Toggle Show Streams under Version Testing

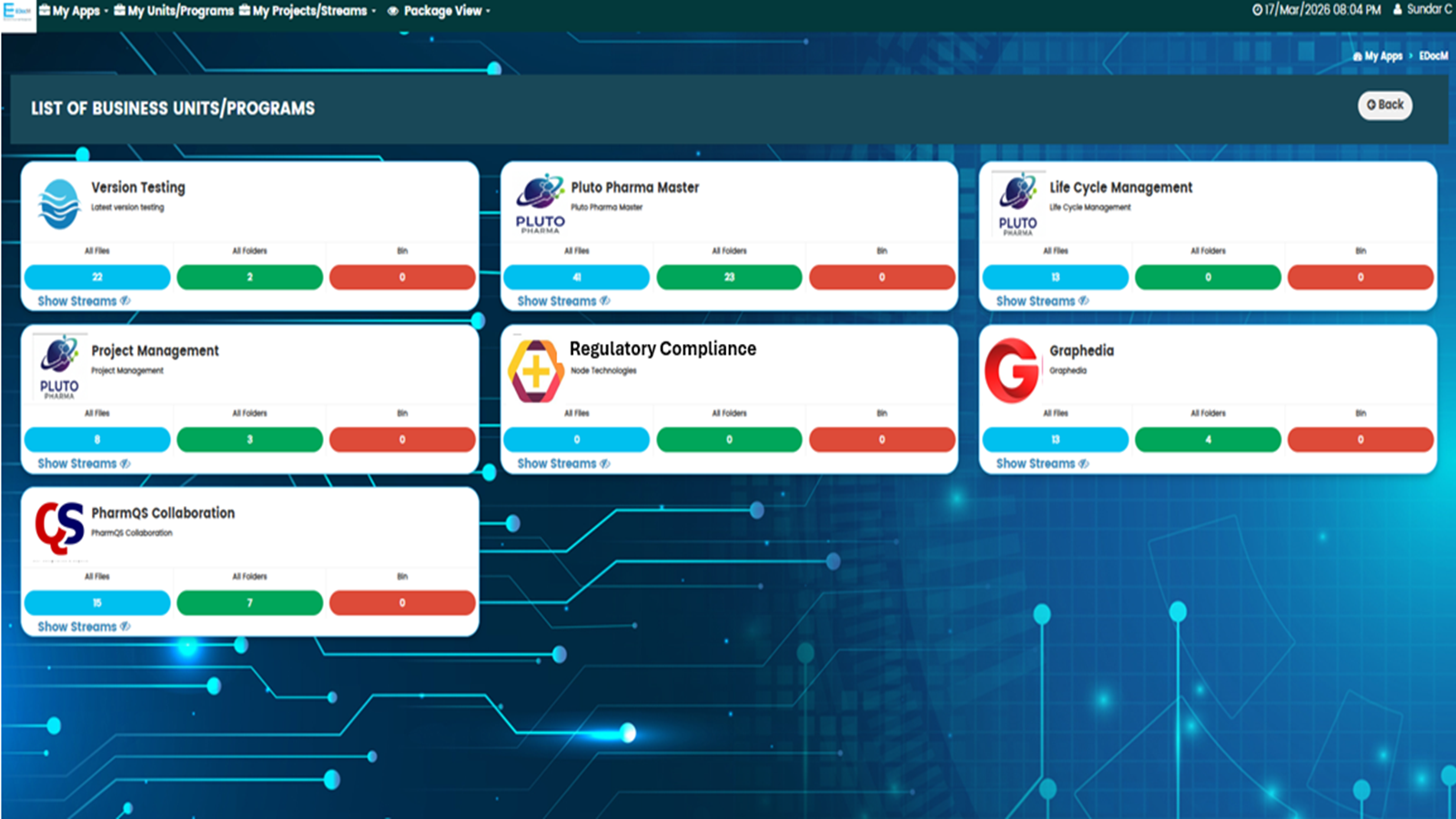click(x=83, y=301)
